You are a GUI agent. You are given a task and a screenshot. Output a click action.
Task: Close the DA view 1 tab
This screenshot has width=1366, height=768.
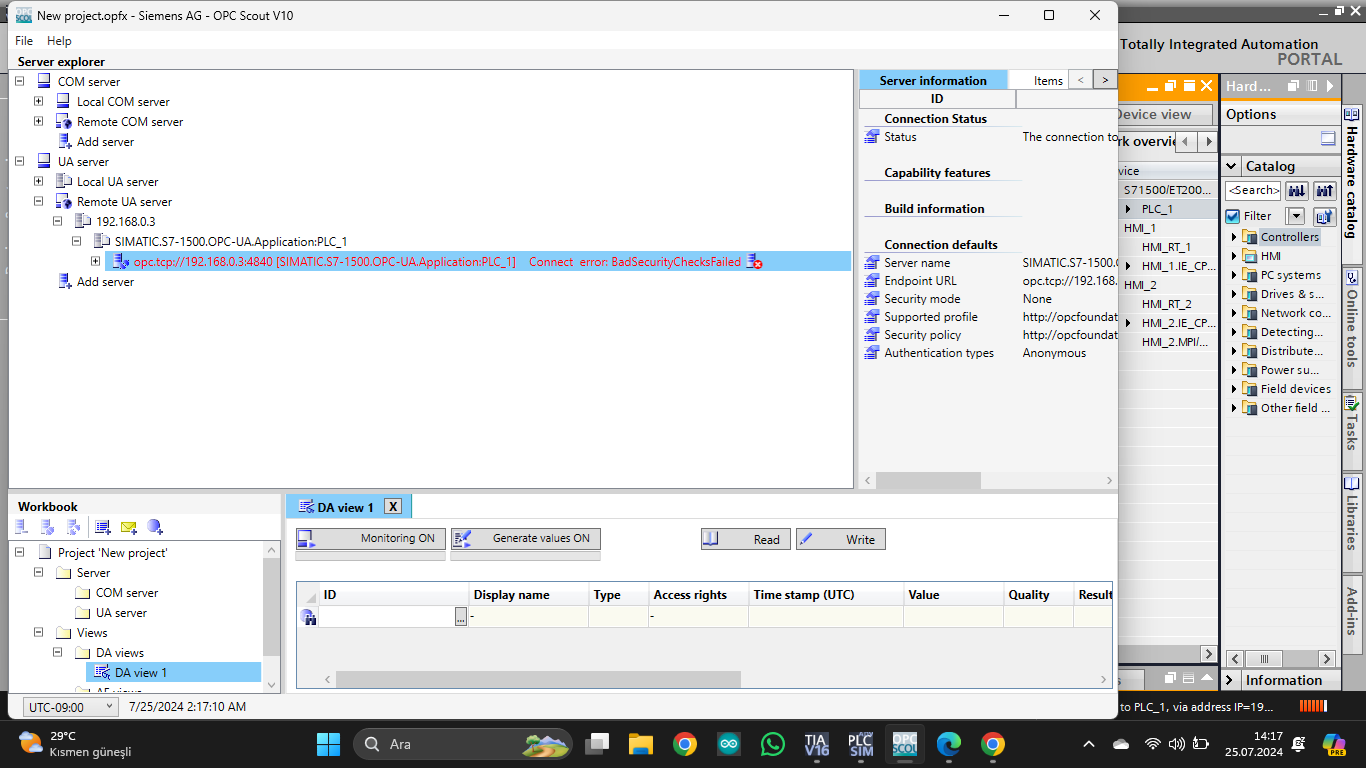coord(393,507)
